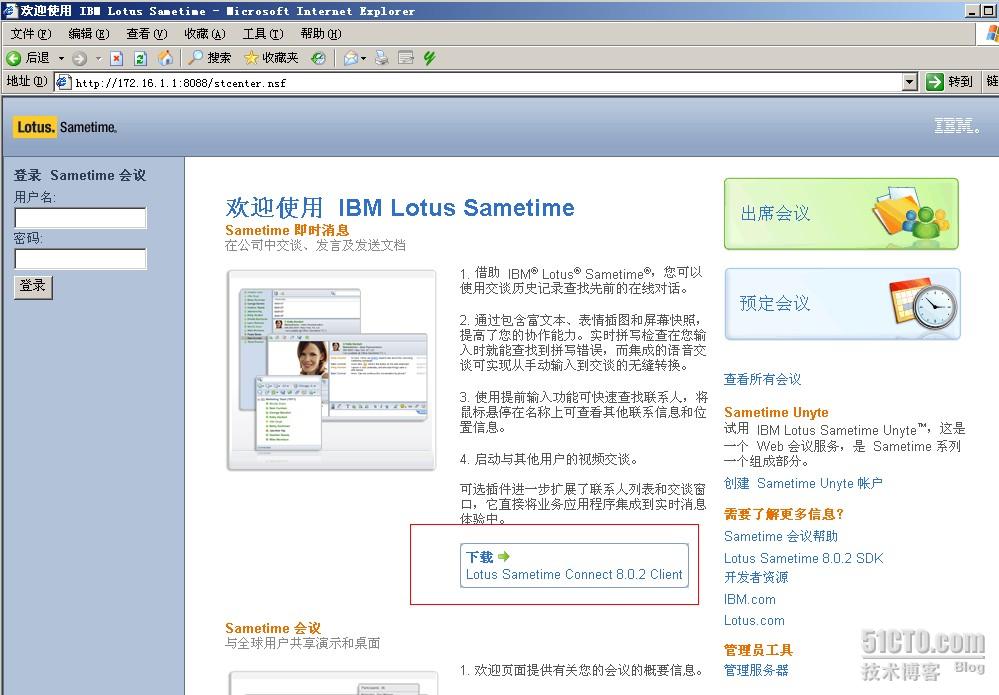
Task: Click the page icon in address bar
Action: (x=63, y=82)
